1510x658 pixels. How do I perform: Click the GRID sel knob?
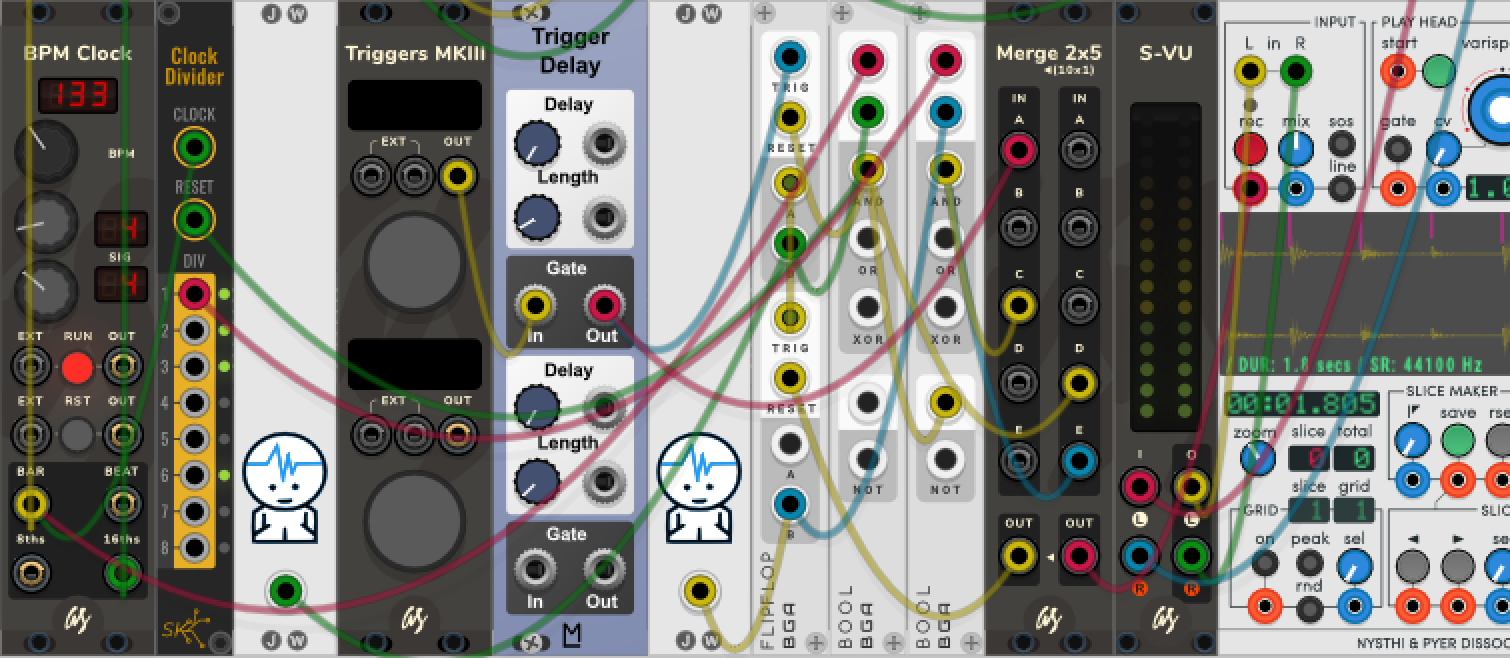[1355, 567]
